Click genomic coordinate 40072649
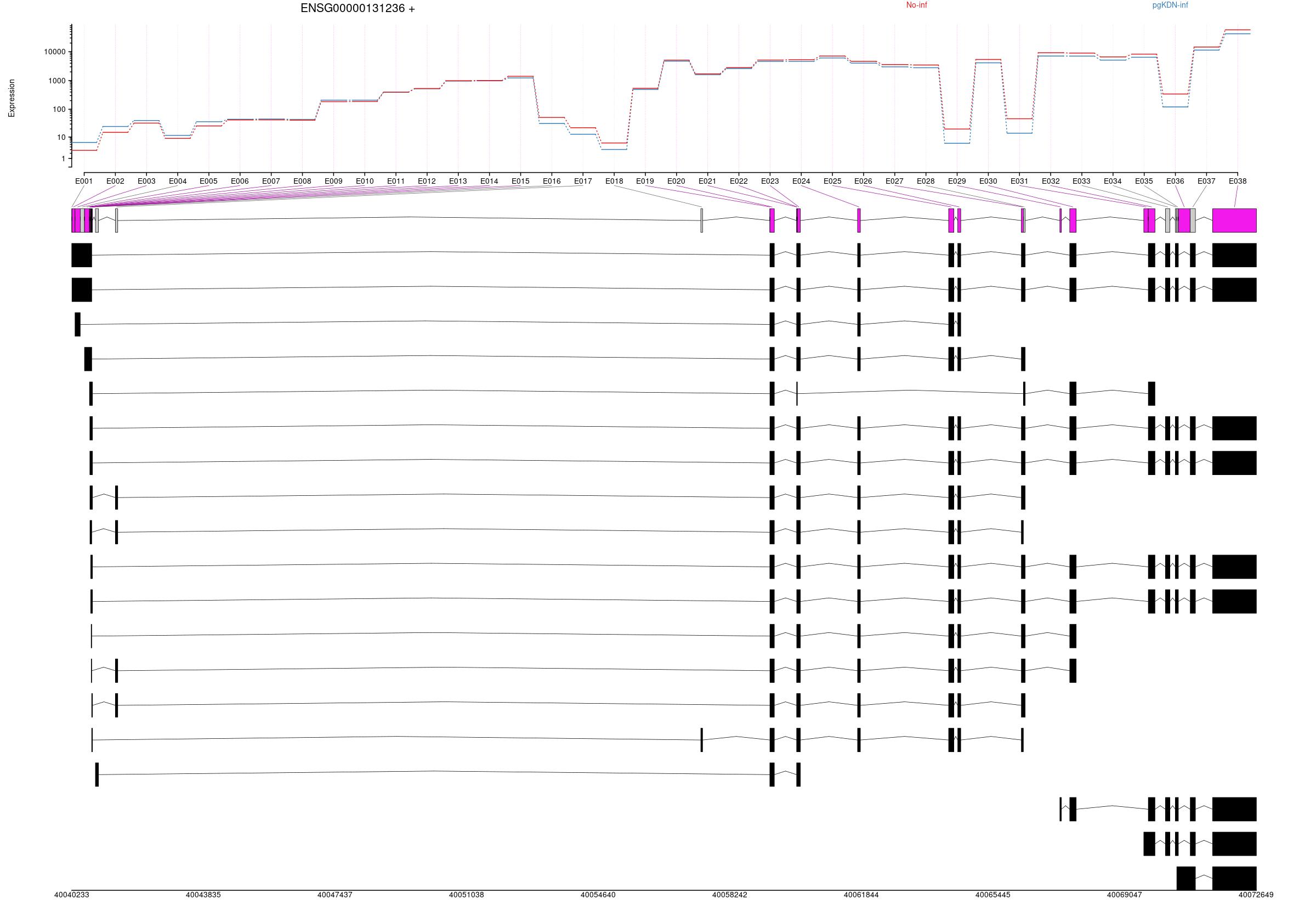1316x905 pixels. tap(1256, 895)
